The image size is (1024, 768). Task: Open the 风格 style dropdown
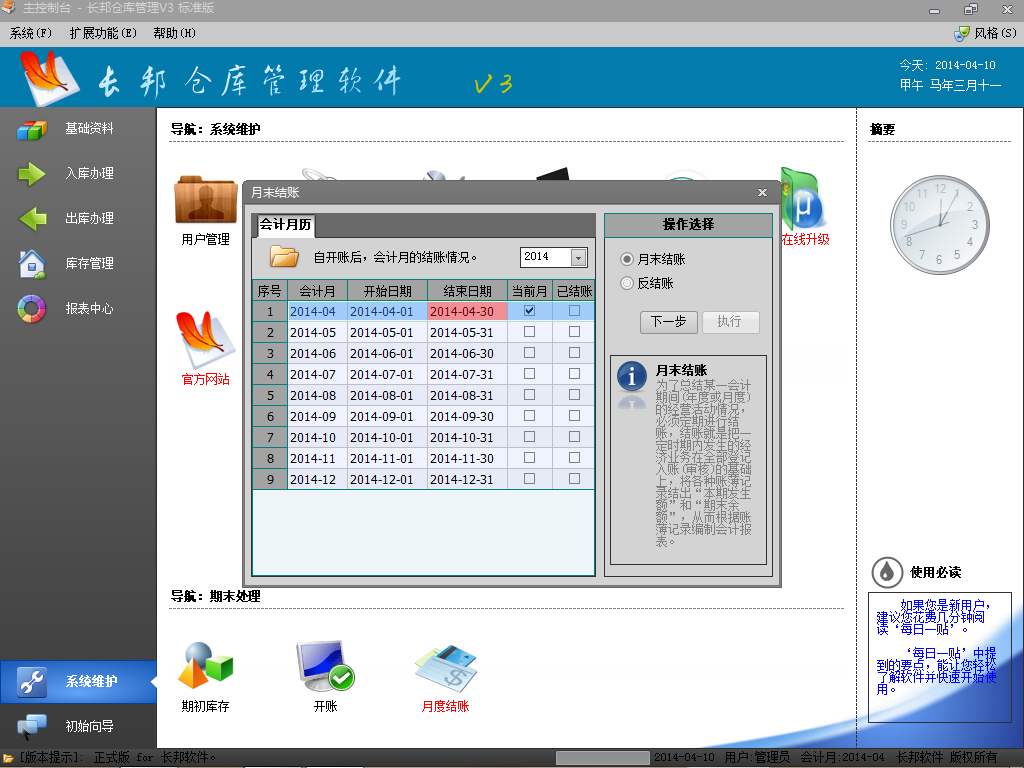tap(984, 33)
